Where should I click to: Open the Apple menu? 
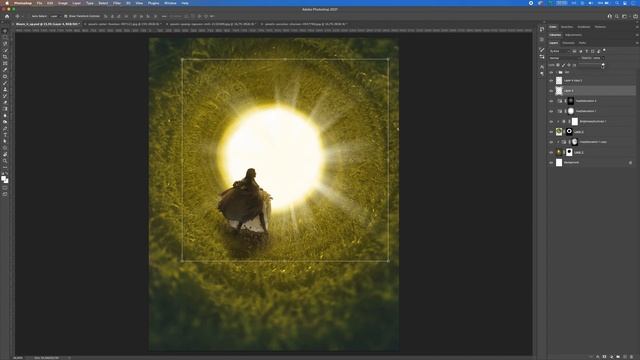pyautogui.click(x=7, y=3)
